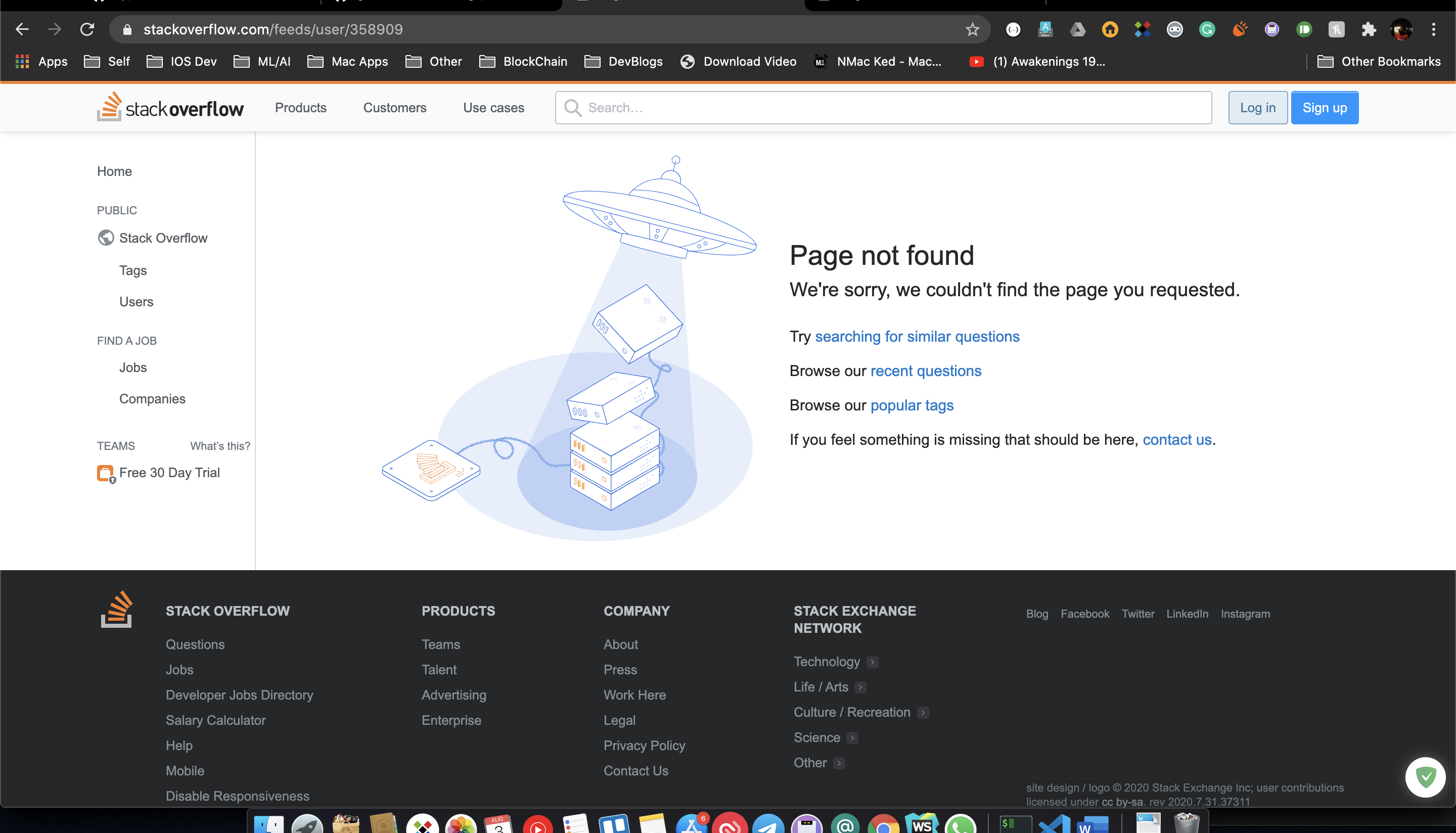Open the Chrome extensions puzzle icon

pyautogui.click(x=1369, y=29)
